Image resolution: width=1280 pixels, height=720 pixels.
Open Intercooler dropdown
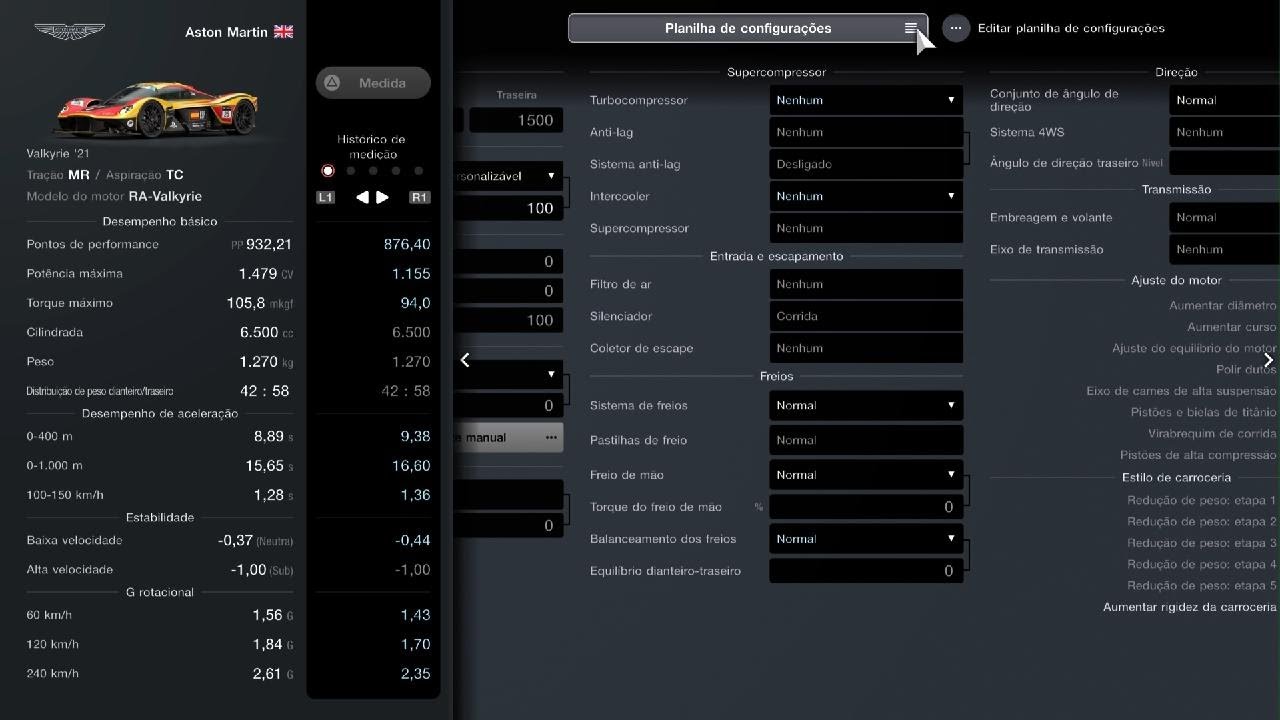point(866,196)
